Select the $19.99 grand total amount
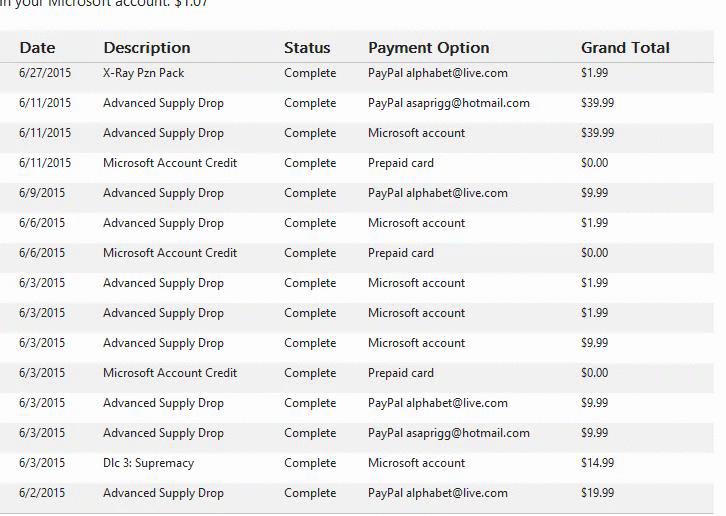Image resolution: width=726 pixels, height=516 pixels. (597, 493)
